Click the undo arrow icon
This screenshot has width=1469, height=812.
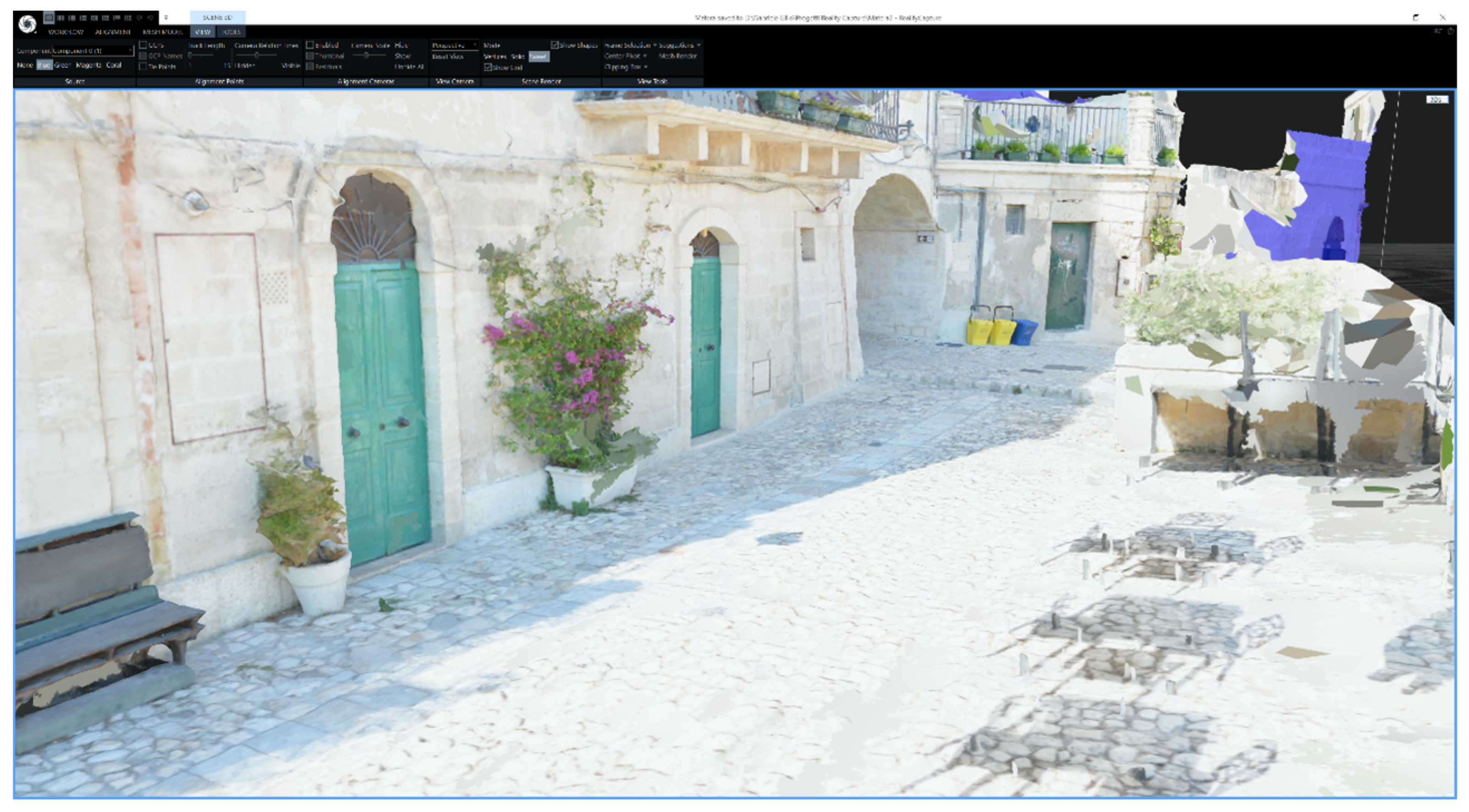click(140, 18)
